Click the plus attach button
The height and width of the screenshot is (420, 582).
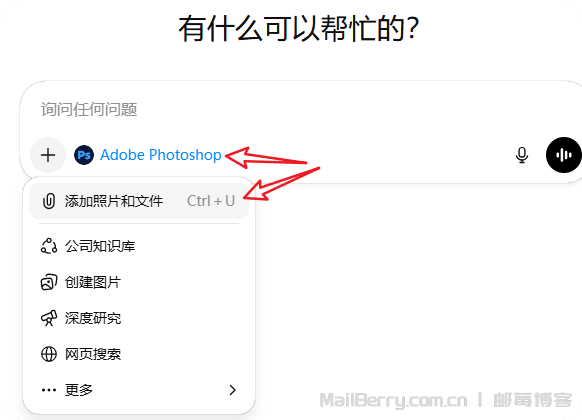[48, 155]
